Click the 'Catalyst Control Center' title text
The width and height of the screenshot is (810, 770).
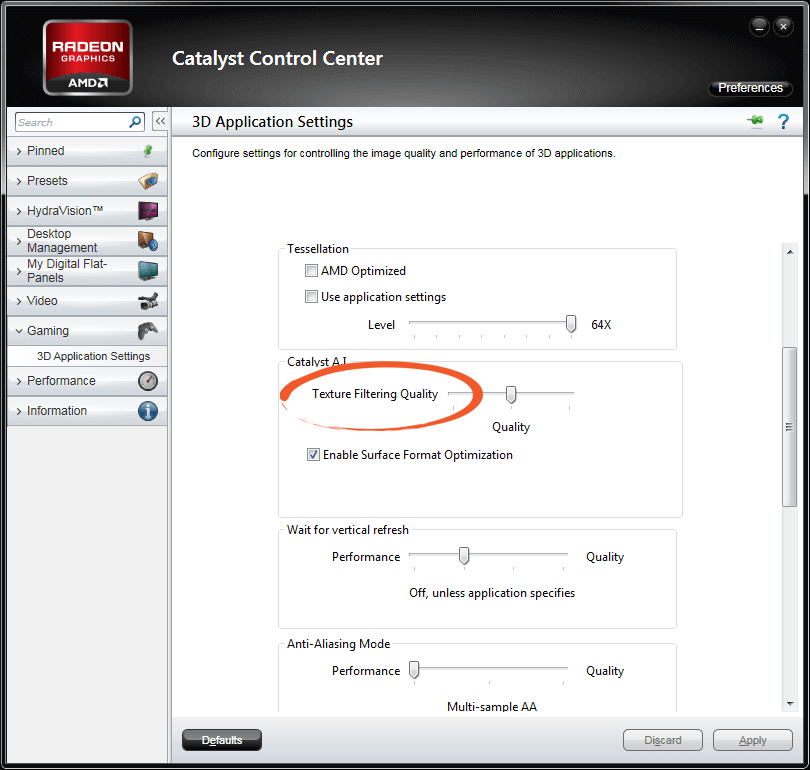277,59
